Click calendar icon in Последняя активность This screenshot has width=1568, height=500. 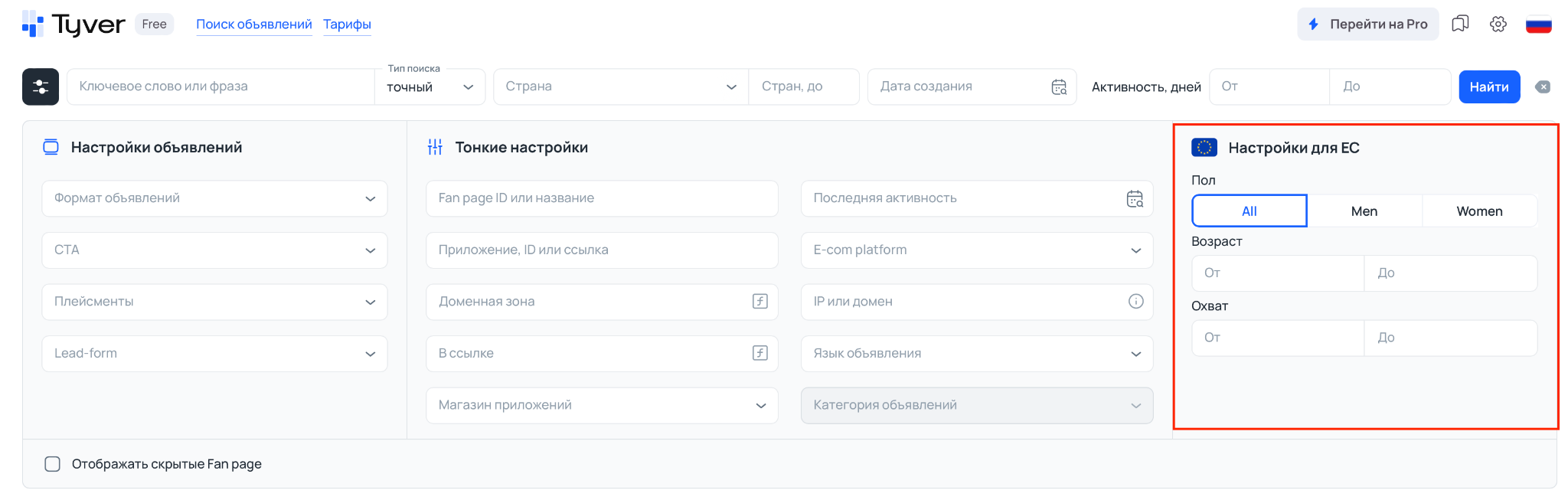[x=1135, y=198]
